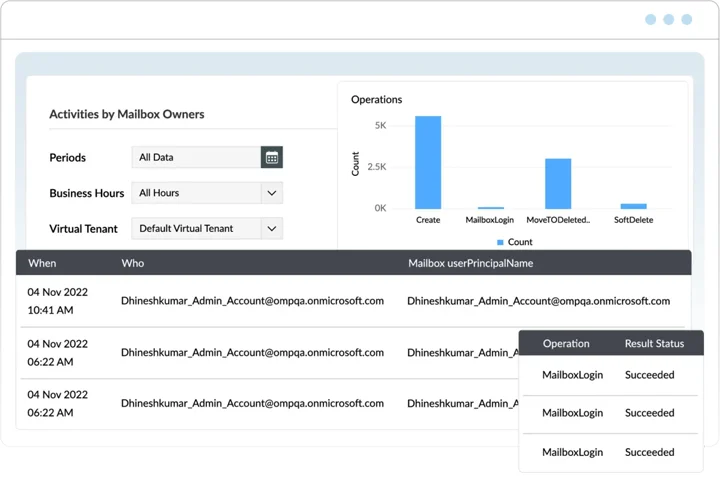Expand the Business Hours dropdown arrow
The width and height of the screenshot is (720, 494).
272,193
